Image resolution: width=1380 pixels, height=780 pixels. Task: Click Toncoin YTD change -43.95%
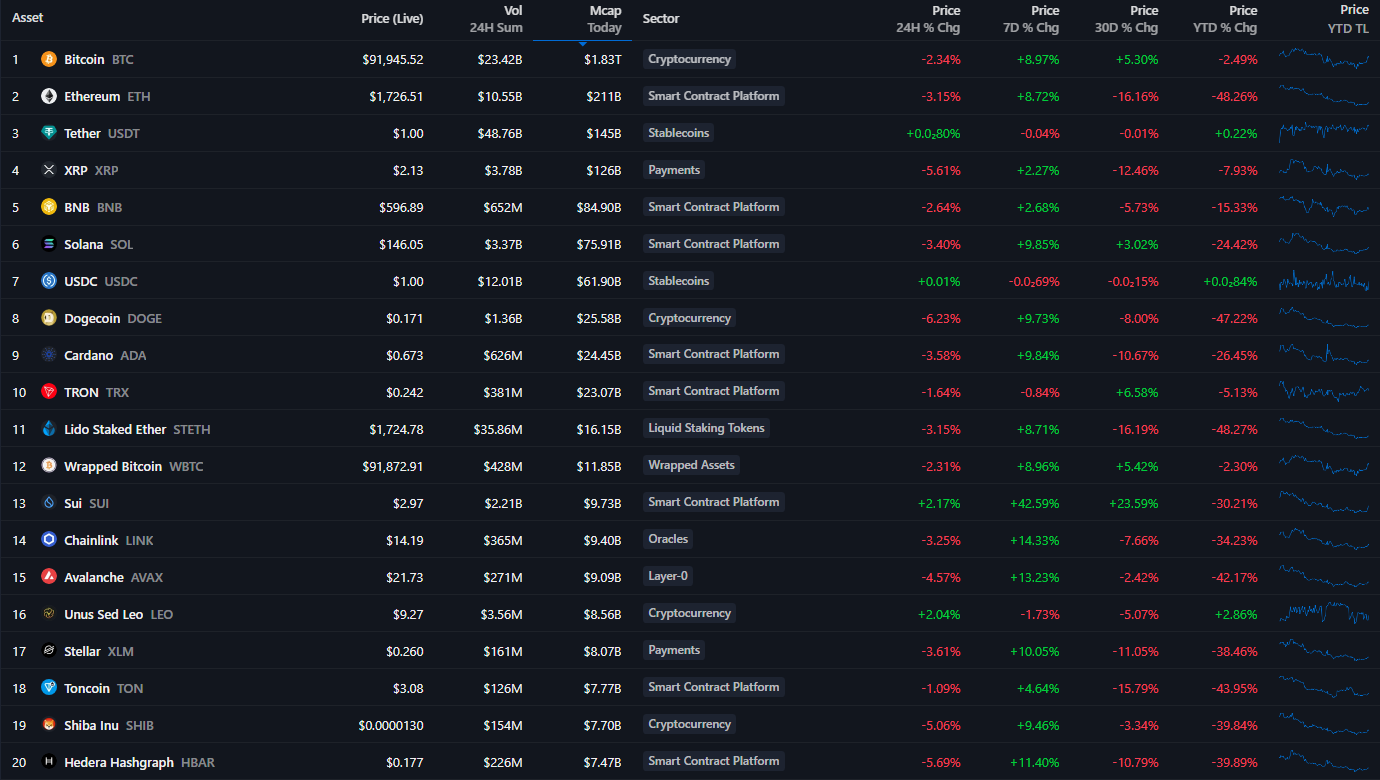click(1234, 689)
